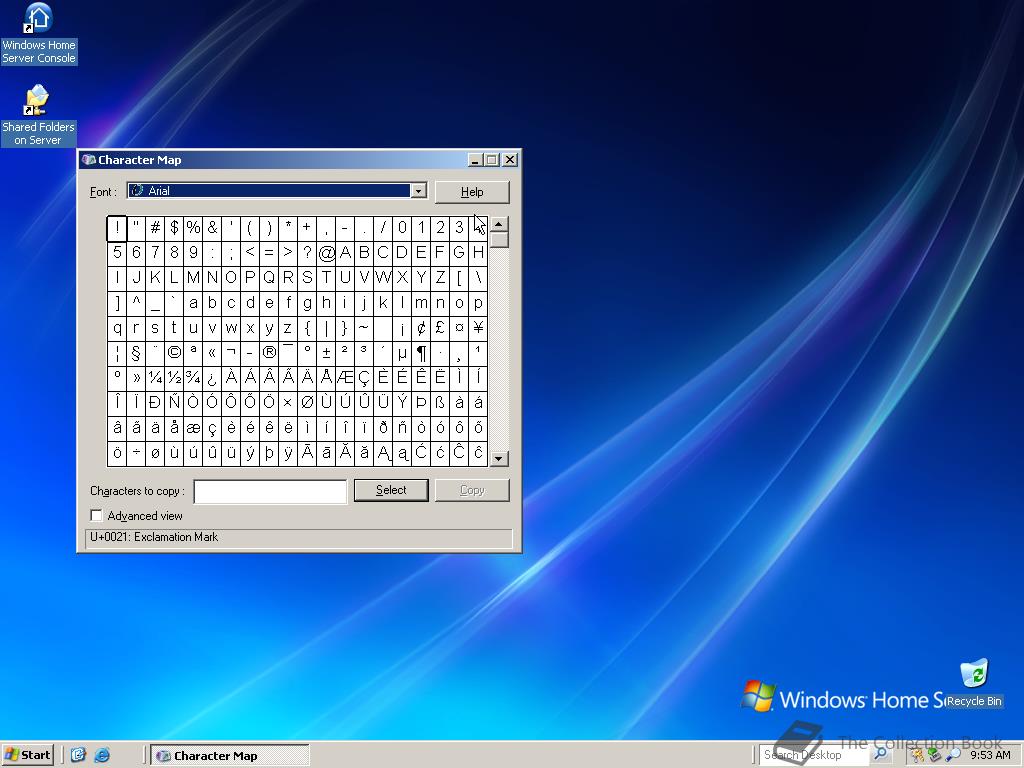This screenshot has height=768, width=1024.
Task: Select the yen ¥ character cell
Action: coord(478,328)
